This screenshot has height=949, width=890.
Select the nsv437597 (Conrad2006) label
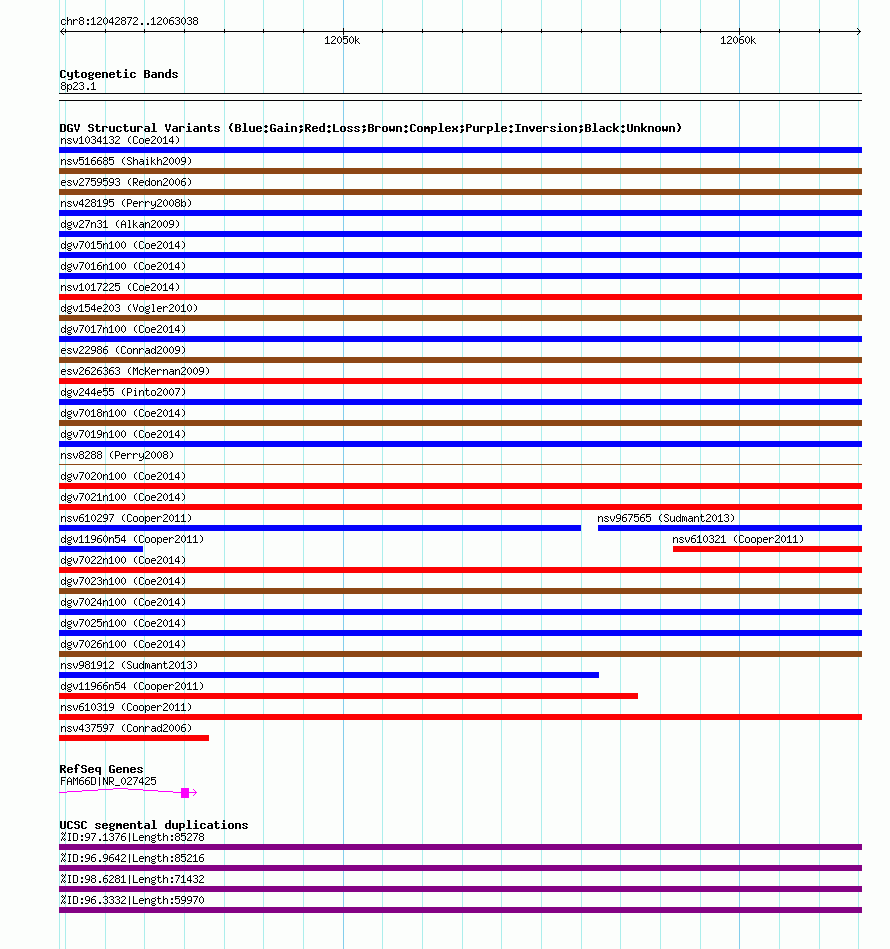[x=126, y=728]
